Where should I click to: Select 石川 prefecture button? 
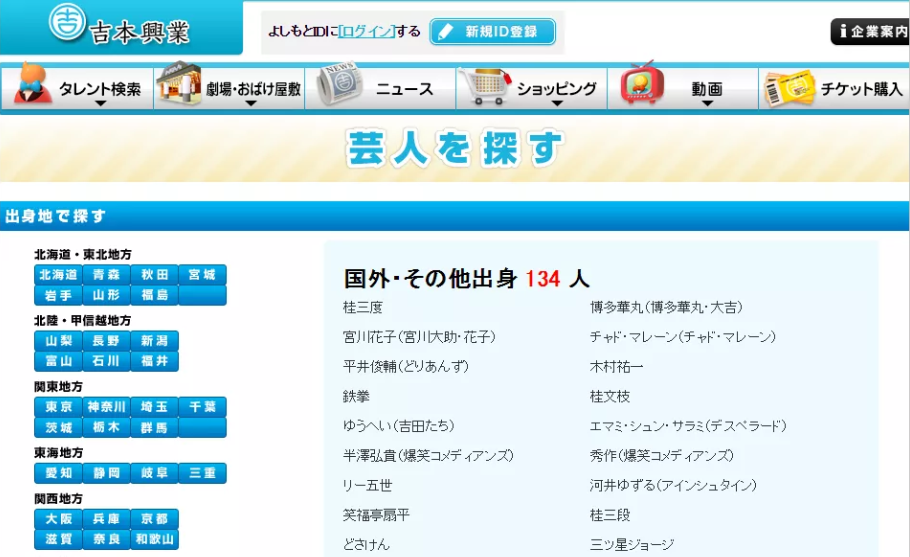click(106, 361)
